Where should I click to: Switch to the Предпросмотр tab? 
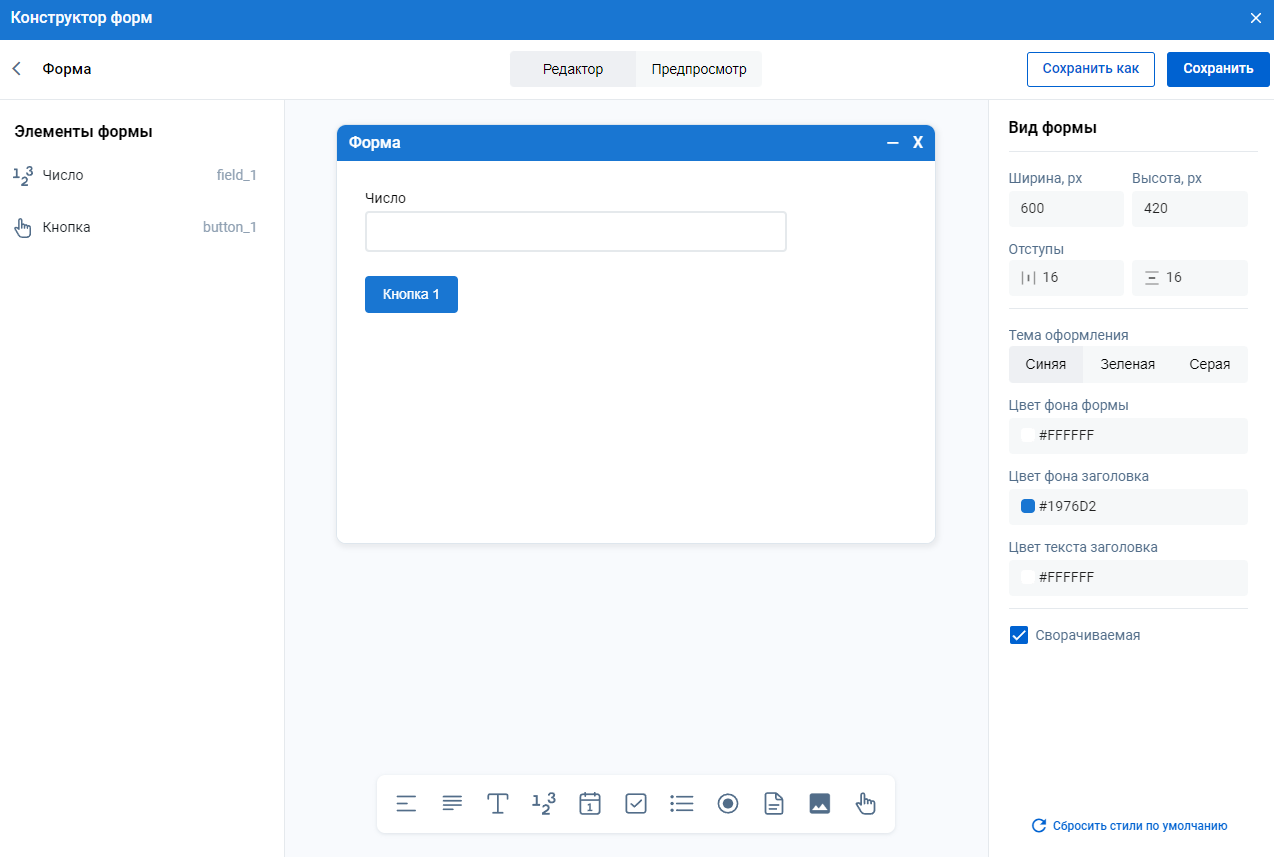698,70
